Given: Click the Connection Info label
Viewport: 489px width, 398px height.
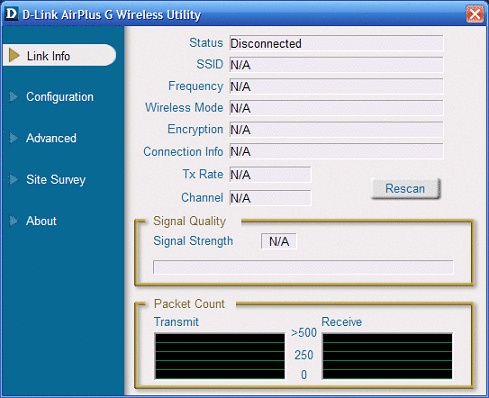Looking at the screenshot, I should pos(183,152).
